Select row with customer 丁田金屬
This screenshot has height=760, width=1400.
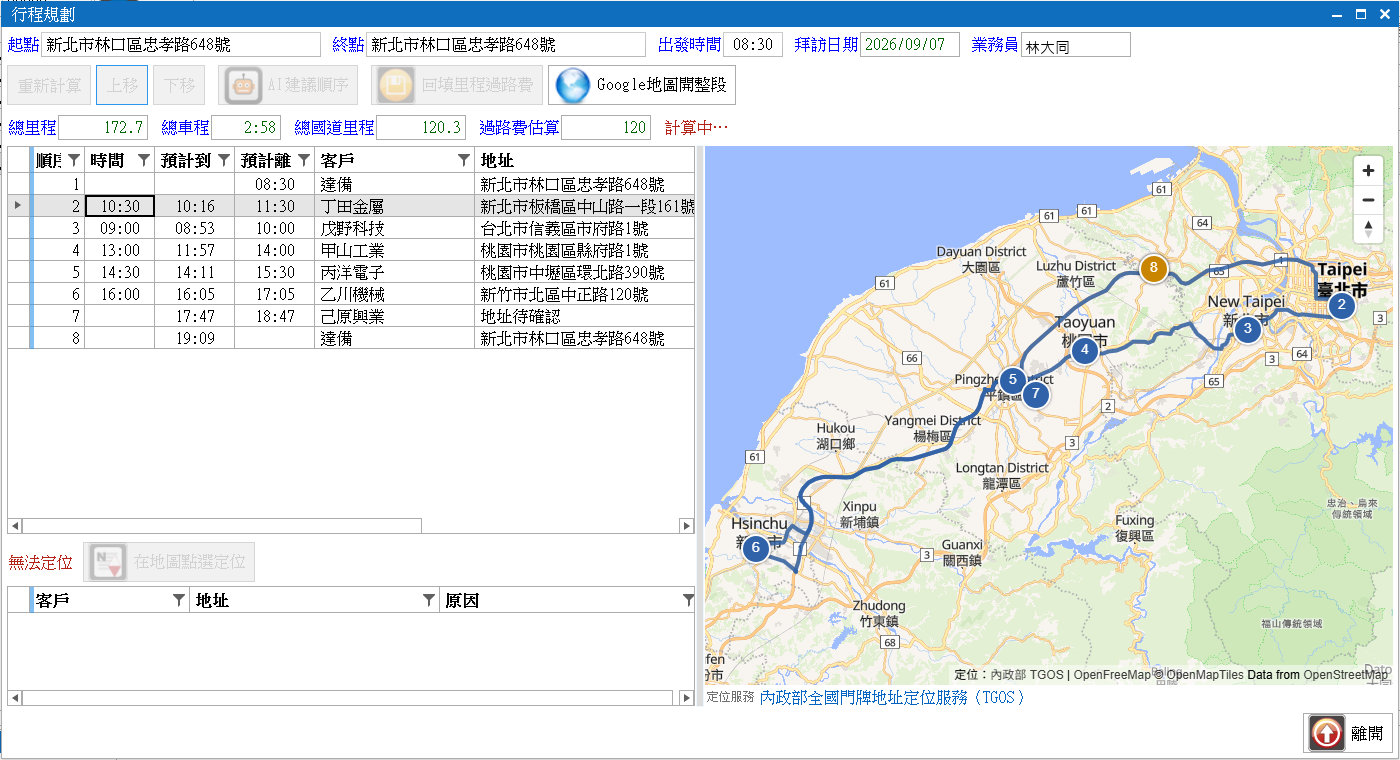click(x=351, y=206)
